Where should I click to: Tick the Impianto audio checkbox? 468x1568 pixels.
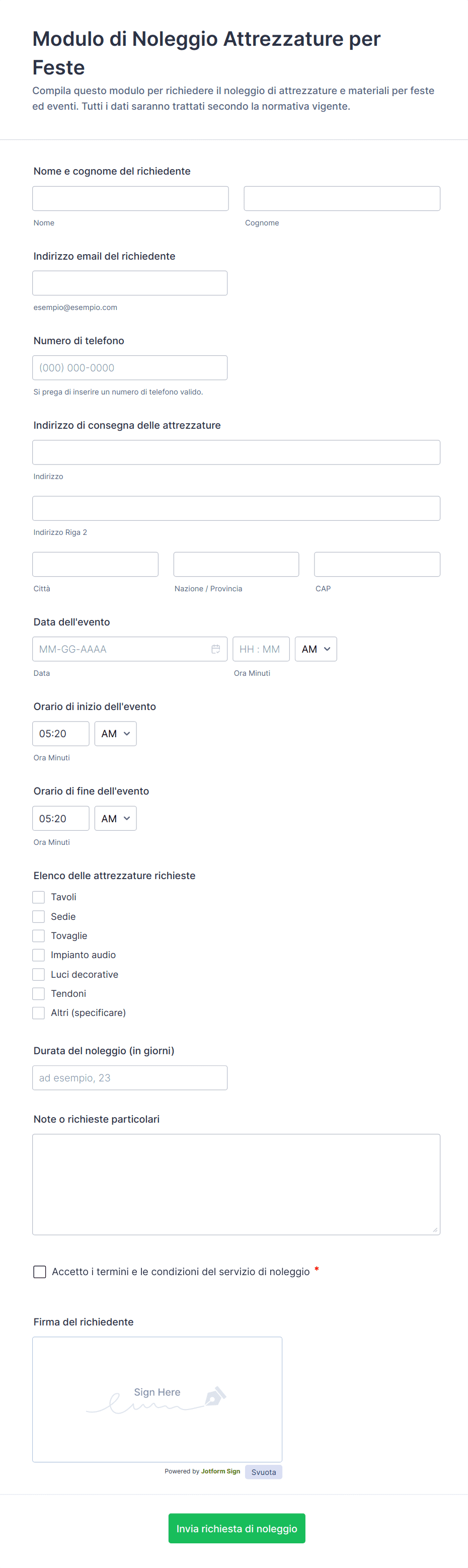tap(38, 955)
